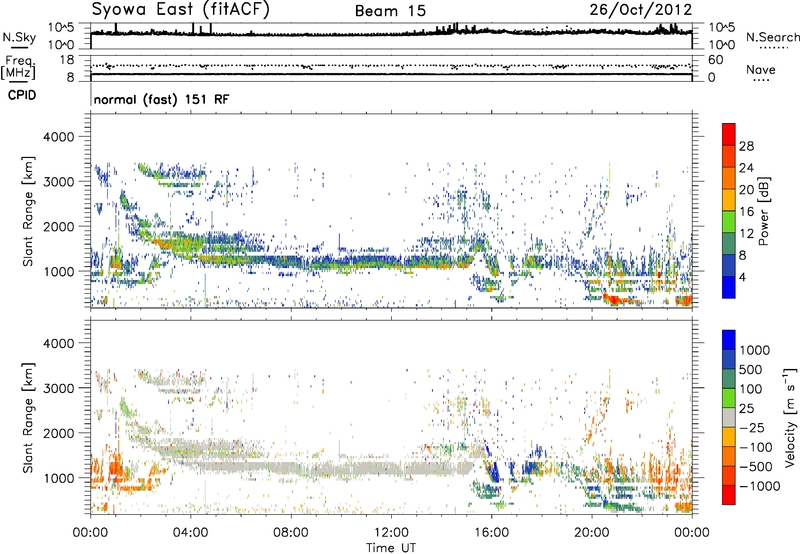Click the '16:00' time axis tick label

pyautogui.click(x=491, y=533)
